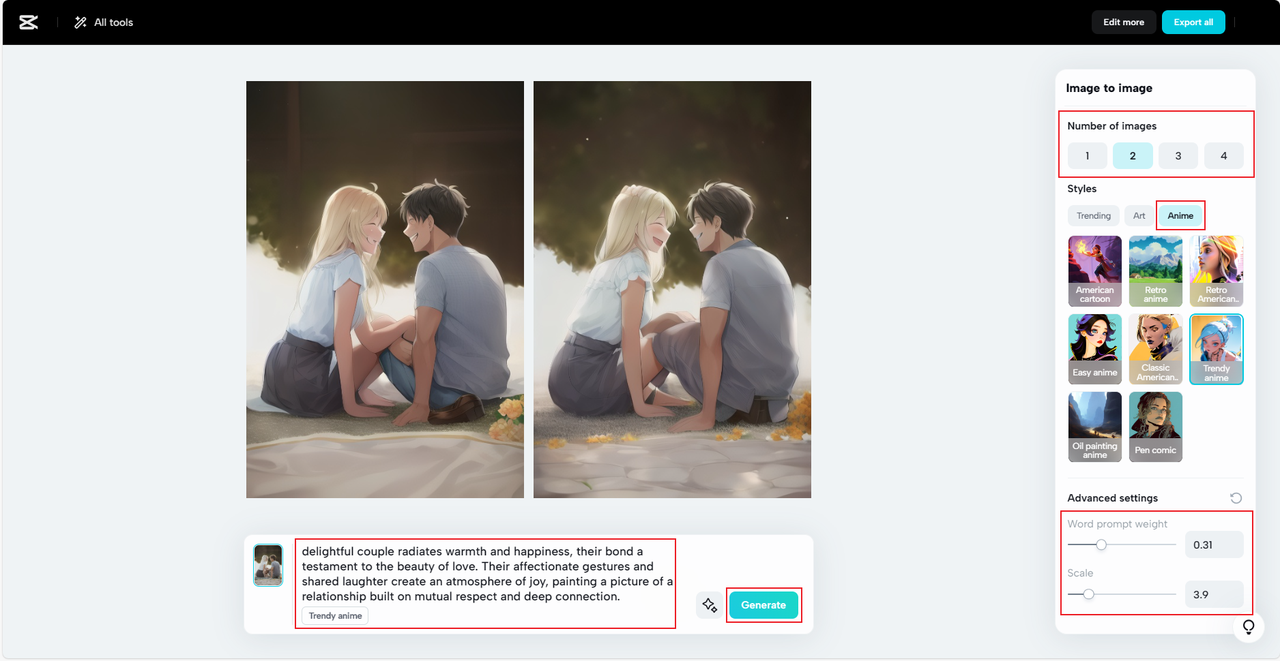Click the Scale value field 3.9
The height and width of the screenshot is (661, 1280).
[1214, 594]
